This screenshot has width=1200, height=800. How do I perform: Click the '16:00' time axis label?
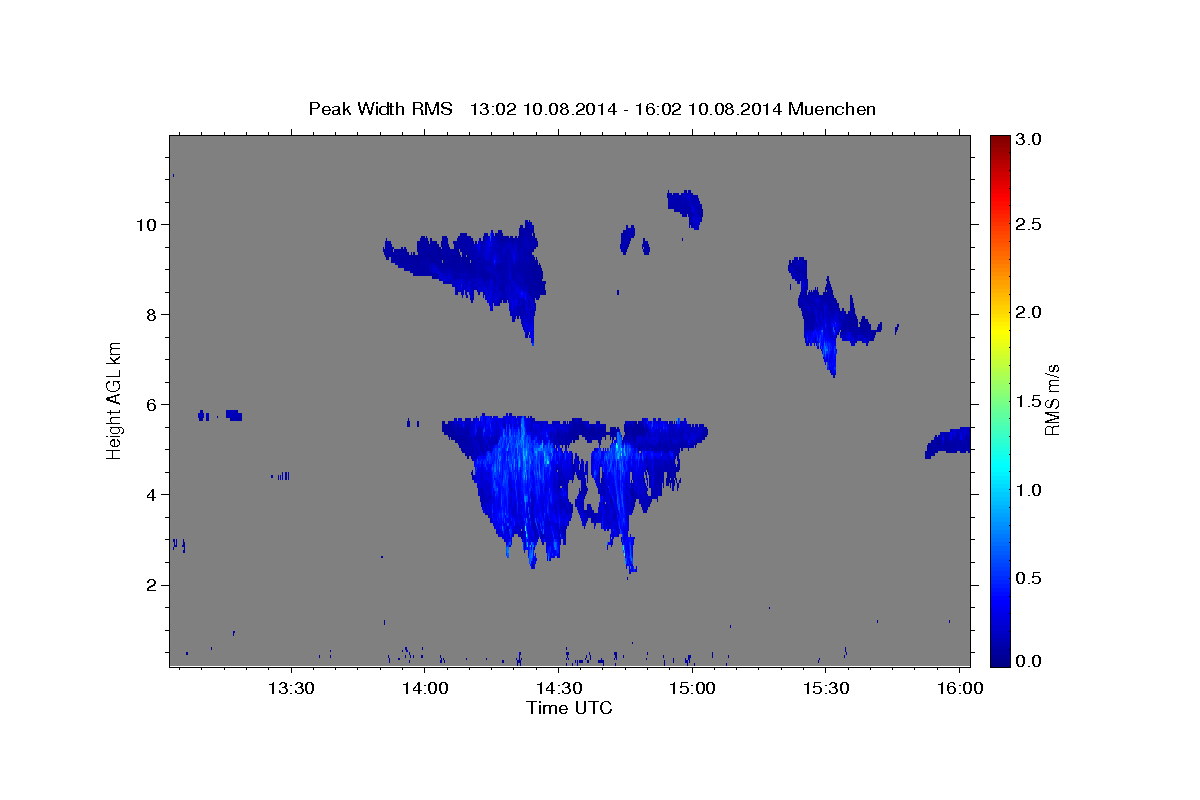click(x=960, y=689)
